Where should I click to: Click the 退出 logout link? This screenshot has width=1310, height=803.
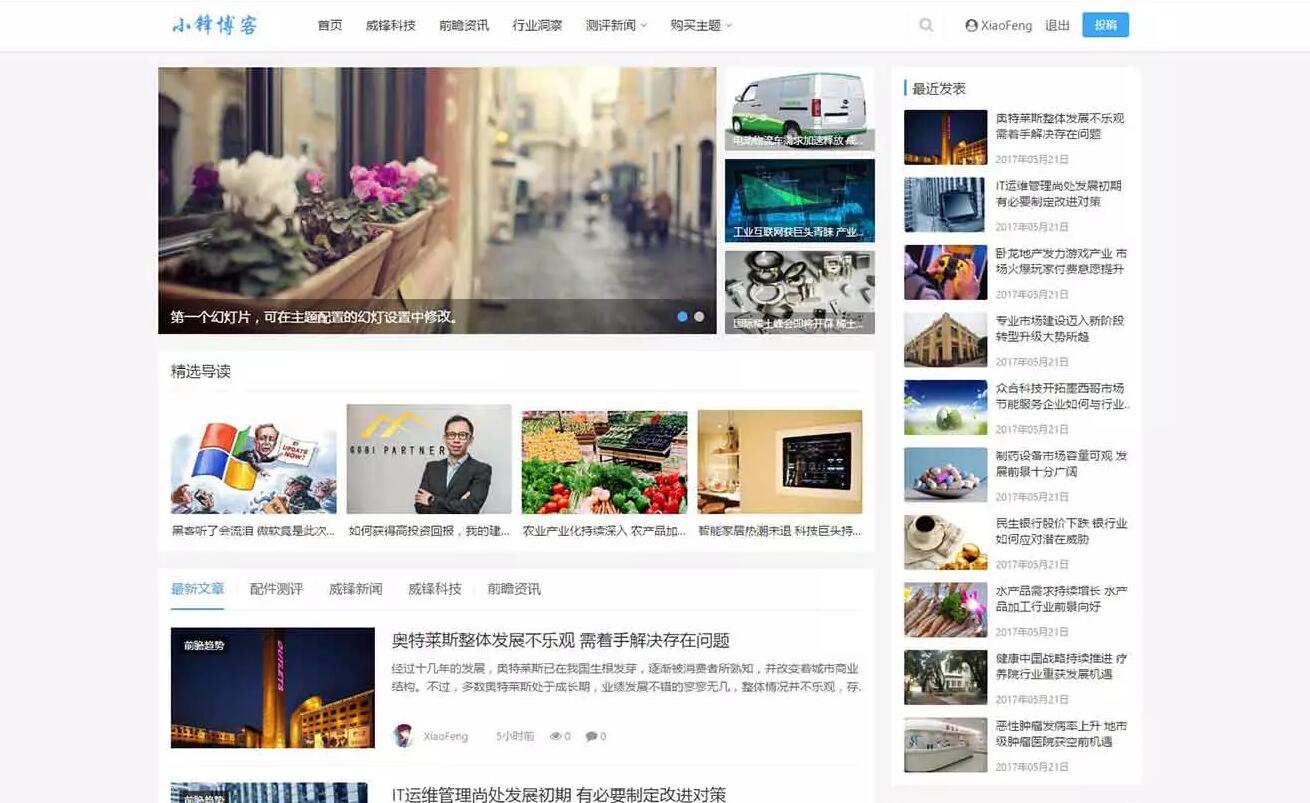1057,25
